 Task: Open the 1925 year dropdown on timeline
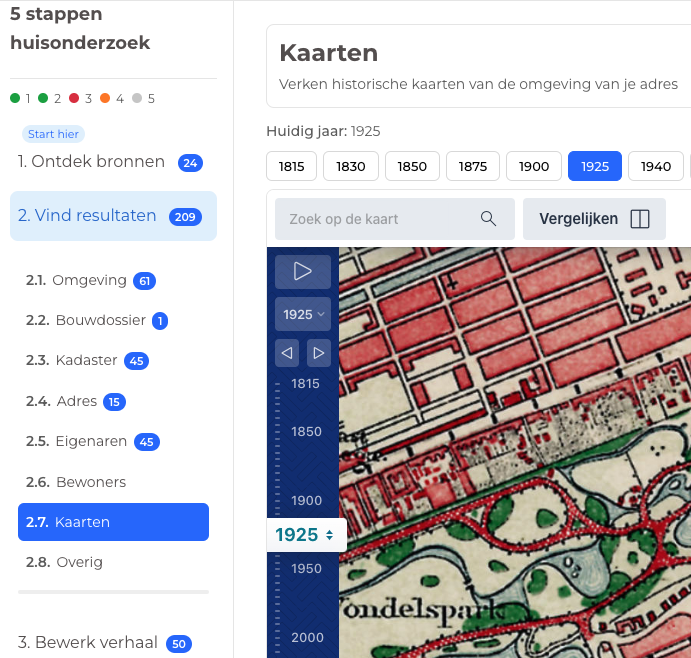tap(303, 314)
